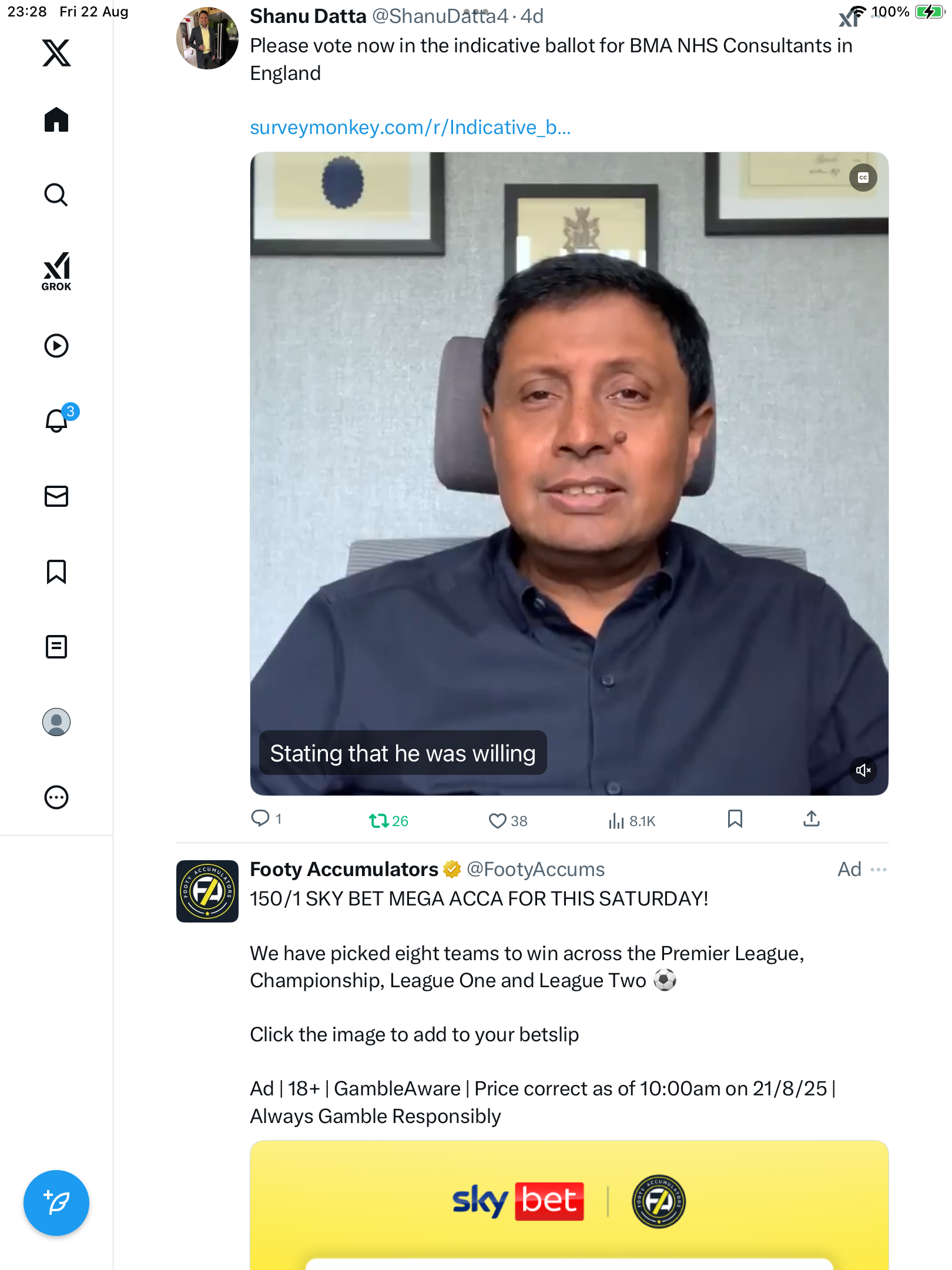Open sidebar Bookmarks icon
The width and height of the screenshot is (952, 1270).
[x=56, y=571]
